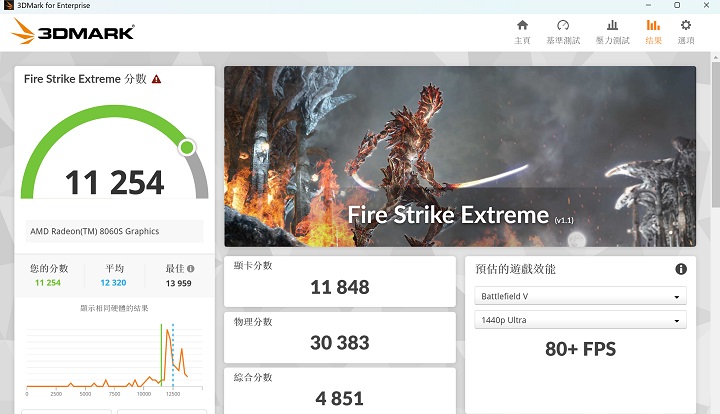
Task: Click the 80+ FPS estimate
Action: pos(580,349)
